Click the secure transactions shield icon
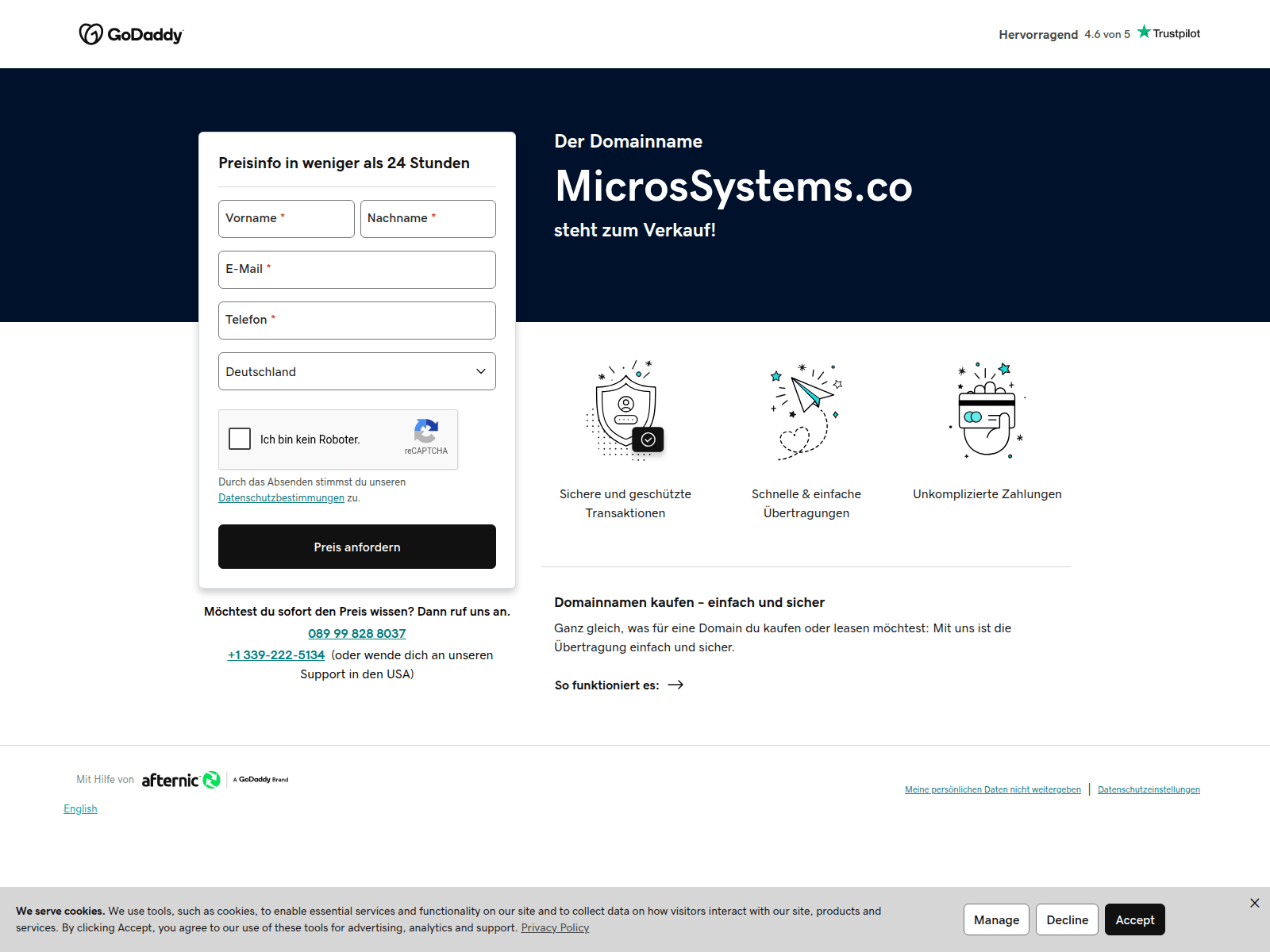 625,411
